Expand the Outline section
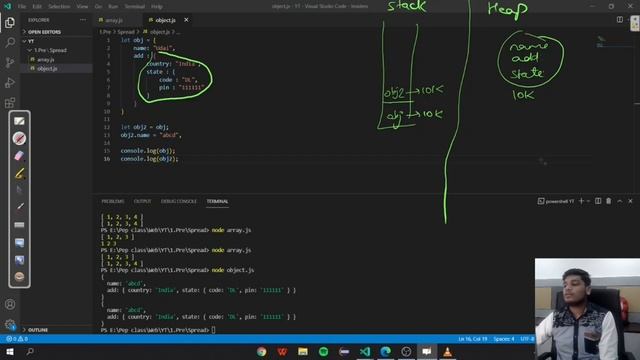This screenshot has height=360, width=640. pyautogui.click(x=56, y=329)
